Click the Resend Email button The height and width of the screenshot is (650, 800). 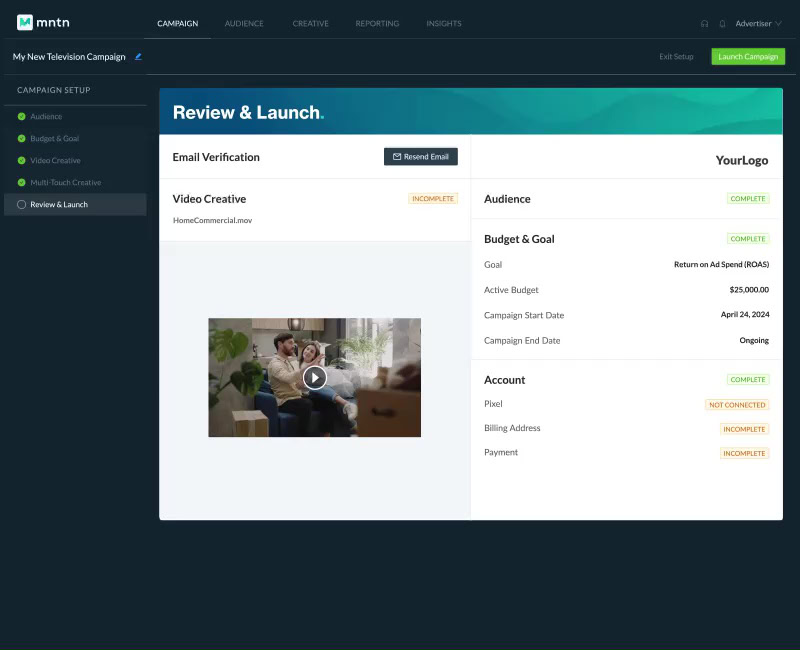tap(421, 157)
